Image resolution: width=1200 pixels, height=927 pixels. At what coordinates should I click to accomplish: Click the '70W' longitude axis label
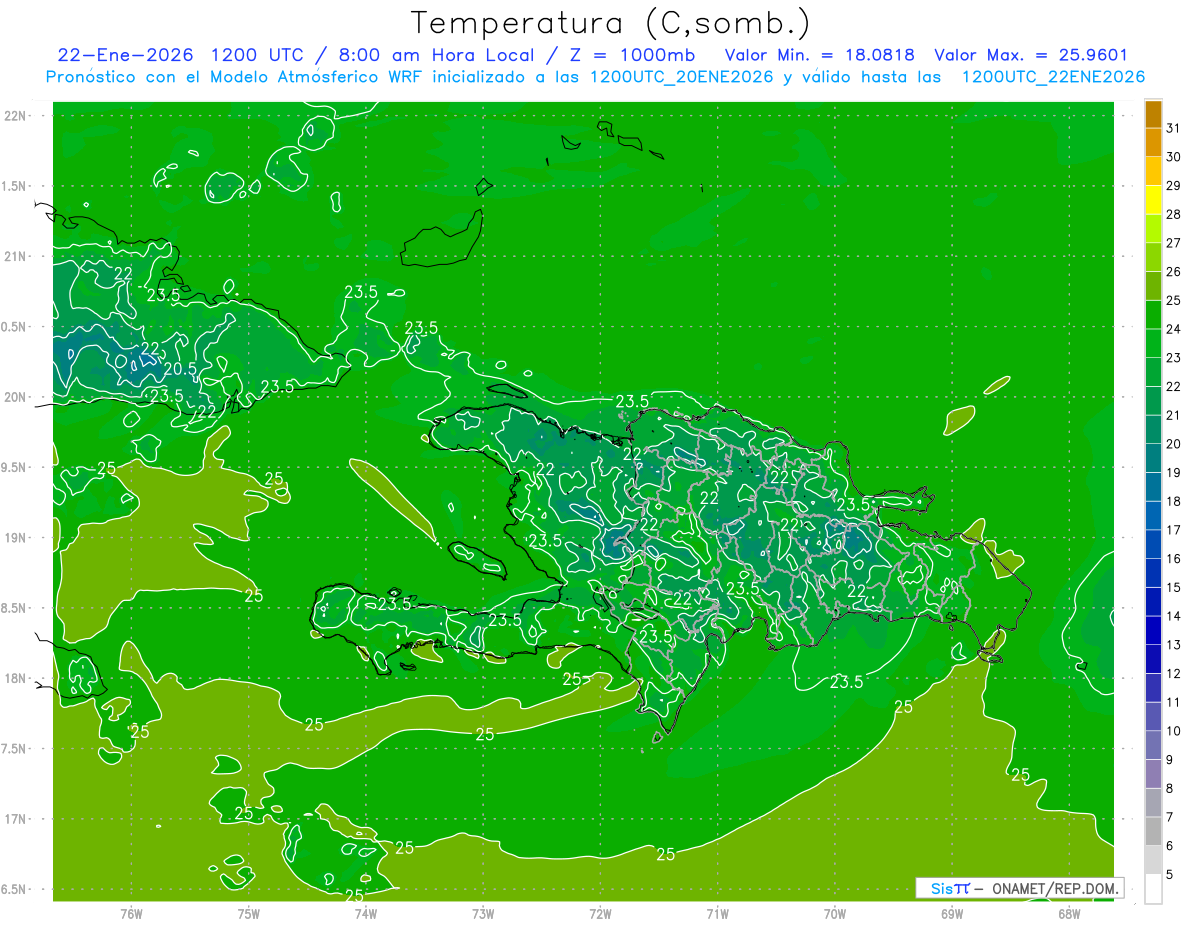click(x=835, y=914)
